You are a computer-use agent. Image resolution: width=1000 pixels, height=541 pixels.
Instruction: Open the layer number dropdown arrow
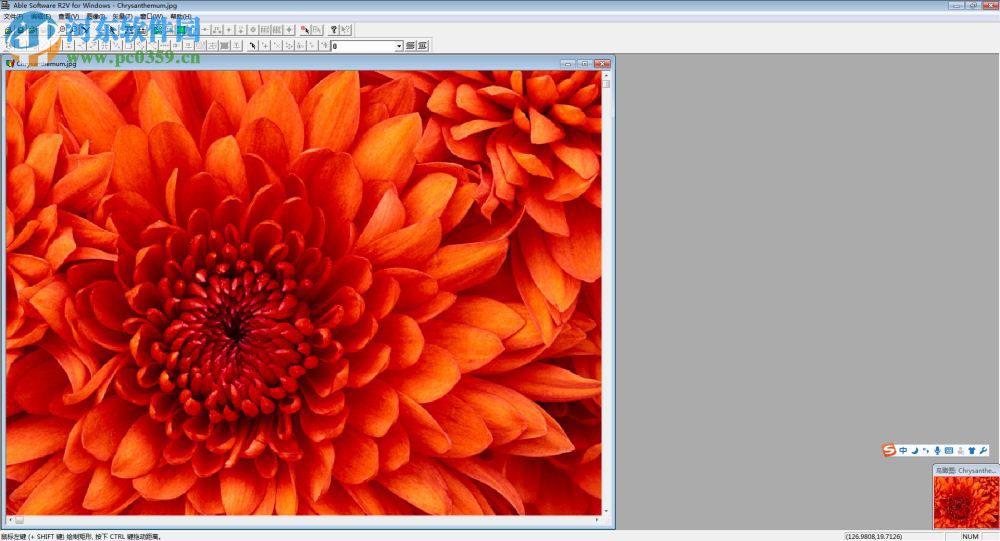399,46
